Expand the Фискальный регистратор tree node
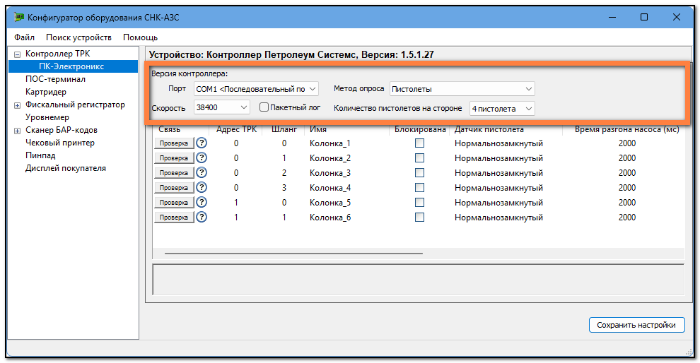700x363 pixels. coord(17,105)
